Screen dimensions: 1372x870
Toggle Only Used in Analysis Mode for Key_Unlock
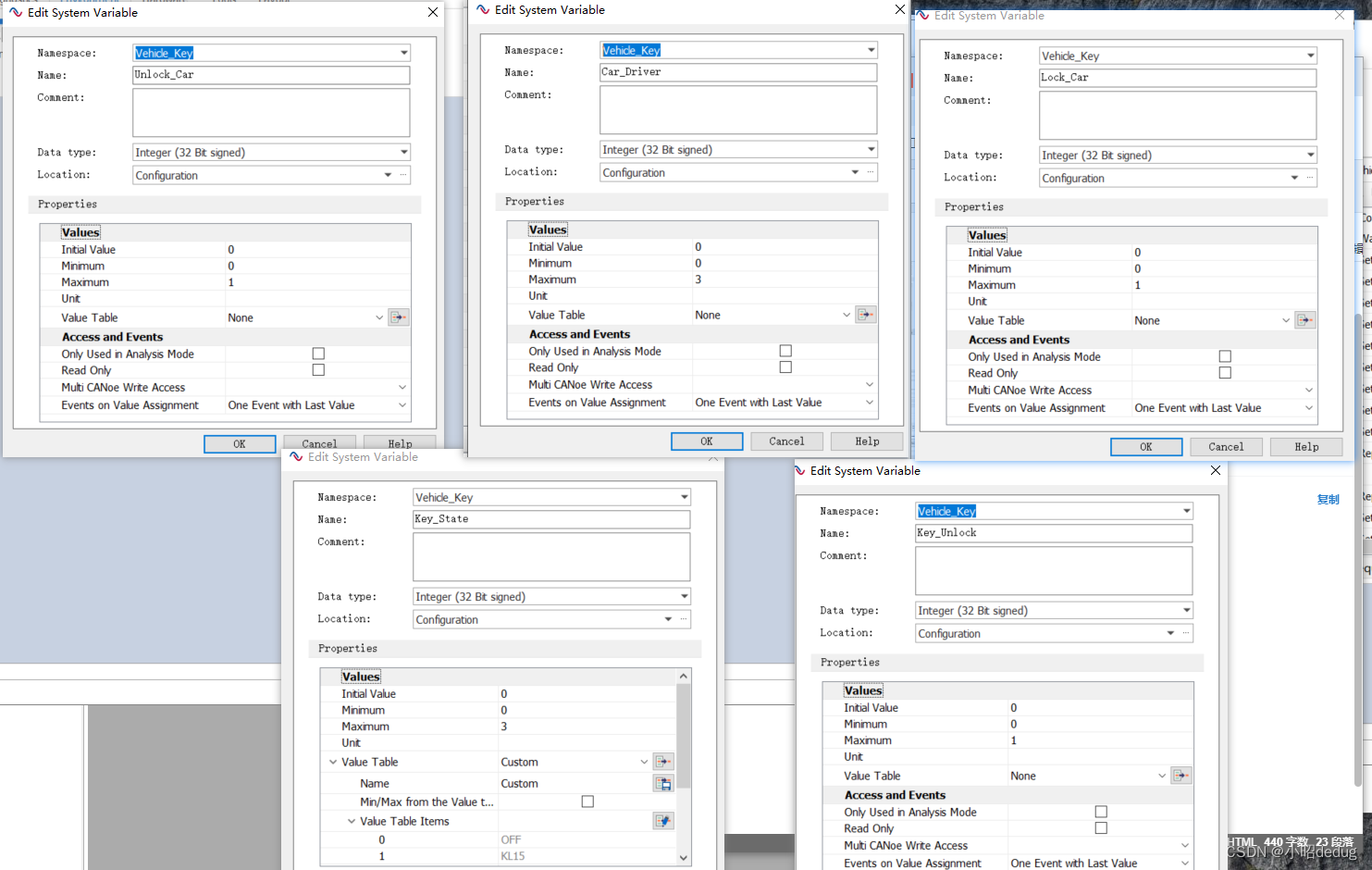tap(1101, 812)
